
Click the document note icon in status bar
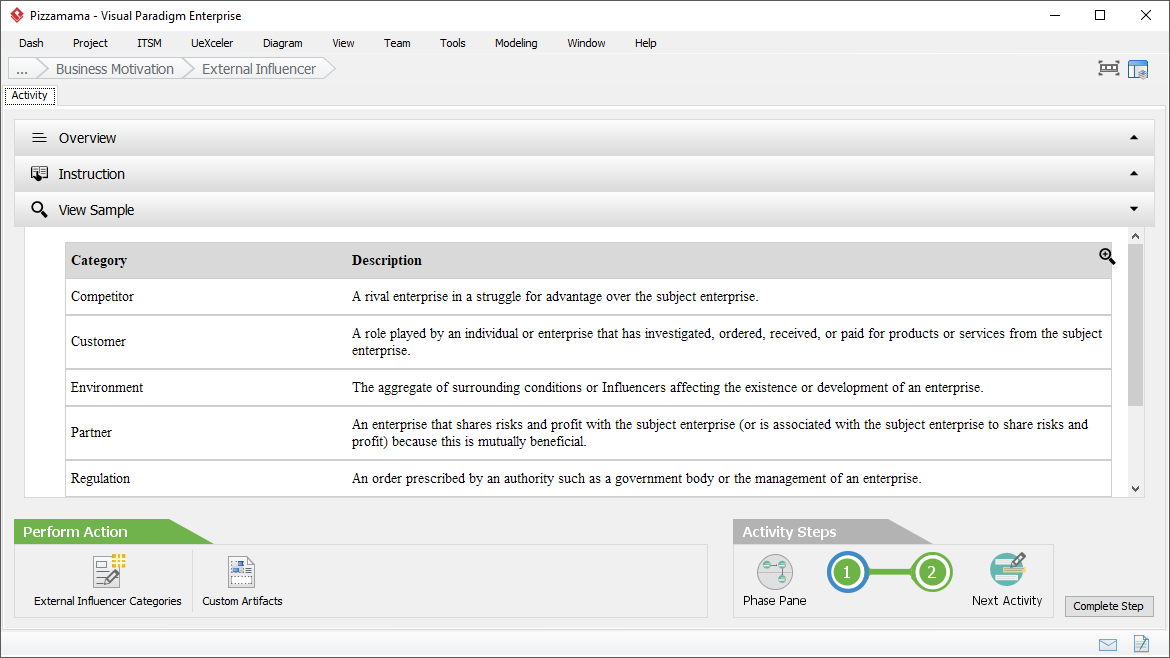(1141, 644)
